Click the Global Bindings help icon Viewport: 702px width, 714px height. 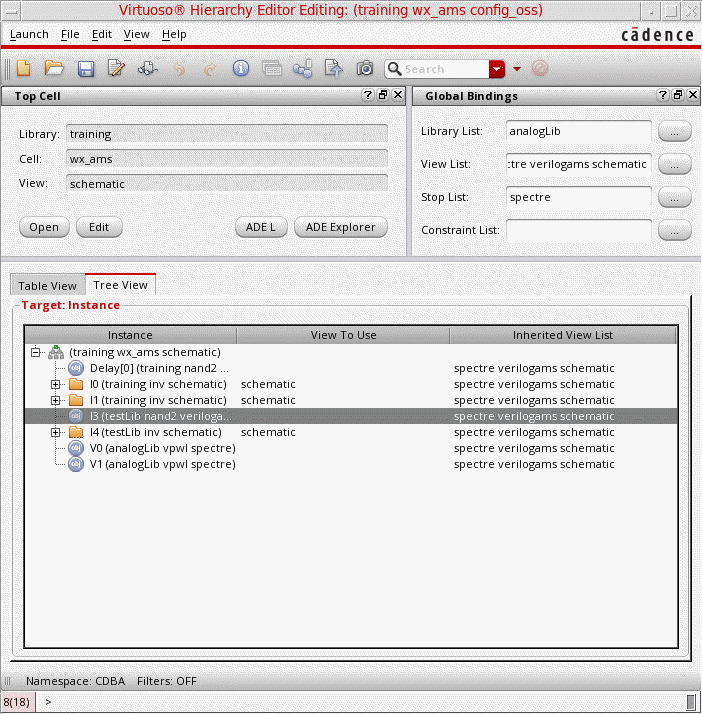point(662,95)
